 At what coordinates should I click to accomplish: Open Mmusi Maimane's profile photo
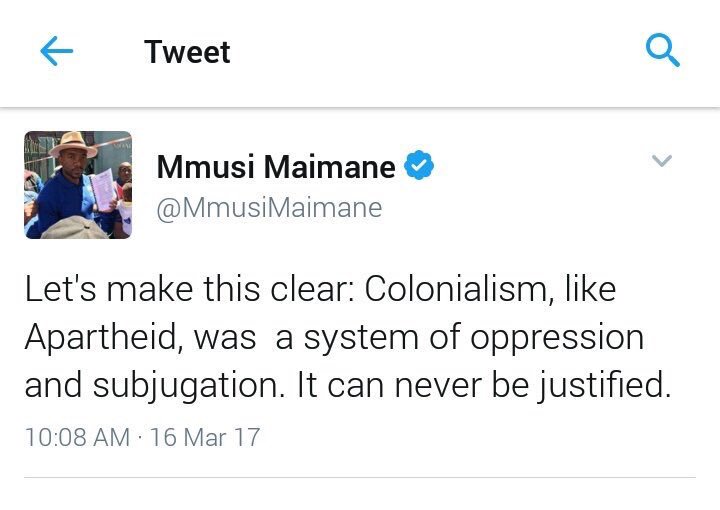[78, 185]
